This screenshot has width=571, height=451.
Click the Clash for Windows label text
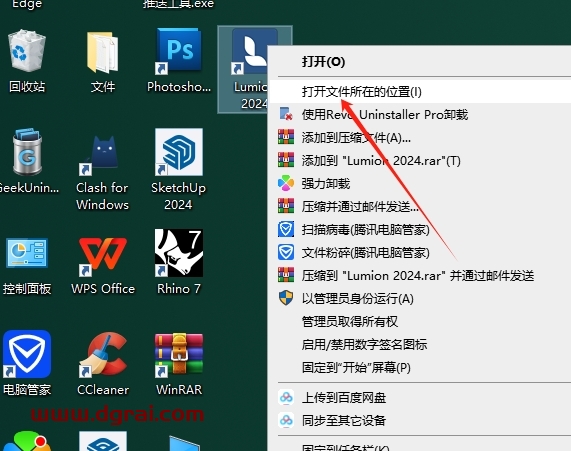coord(102,196)
